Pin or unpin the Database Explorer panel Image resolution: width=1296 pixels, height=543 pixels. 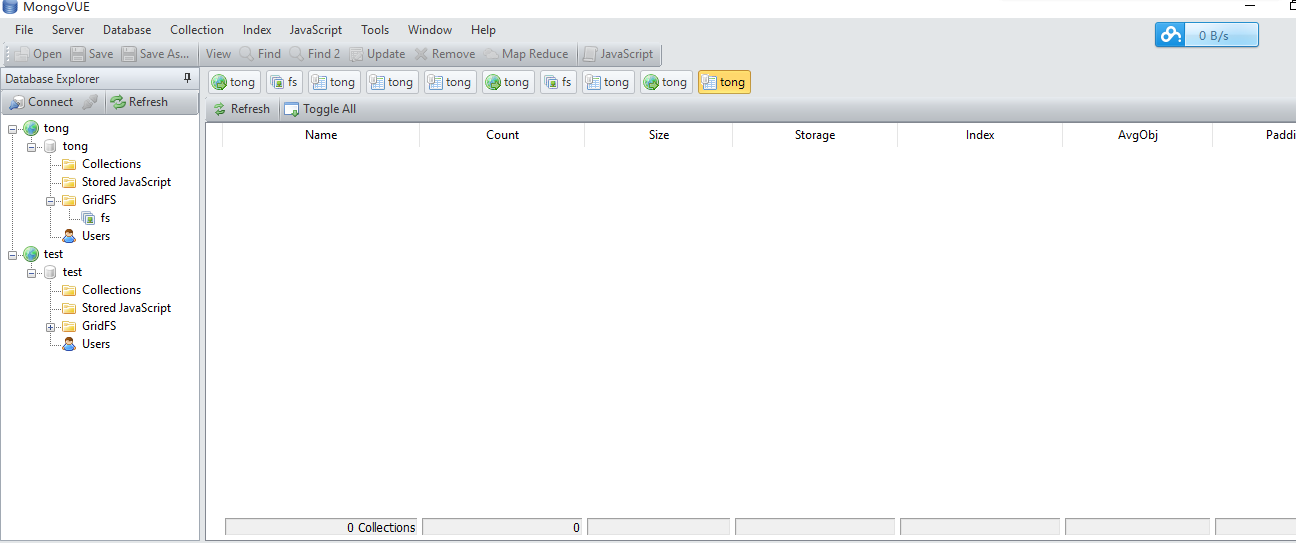[x=187, y=78]
